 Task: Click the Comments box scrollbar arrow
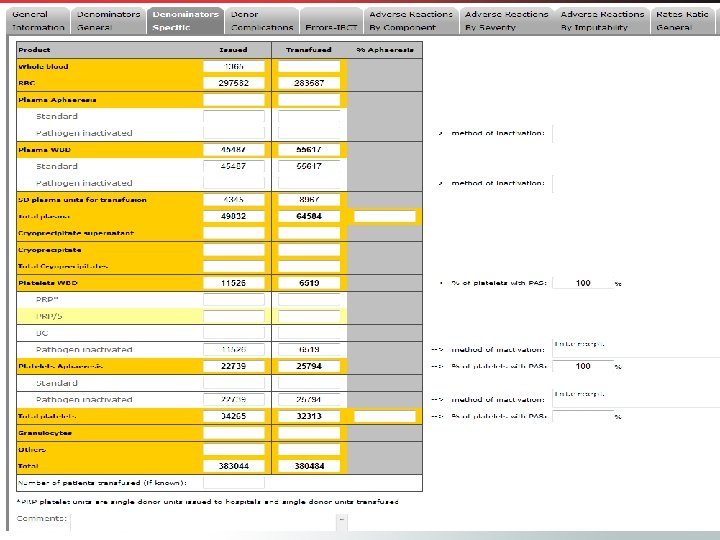(342, 519)
